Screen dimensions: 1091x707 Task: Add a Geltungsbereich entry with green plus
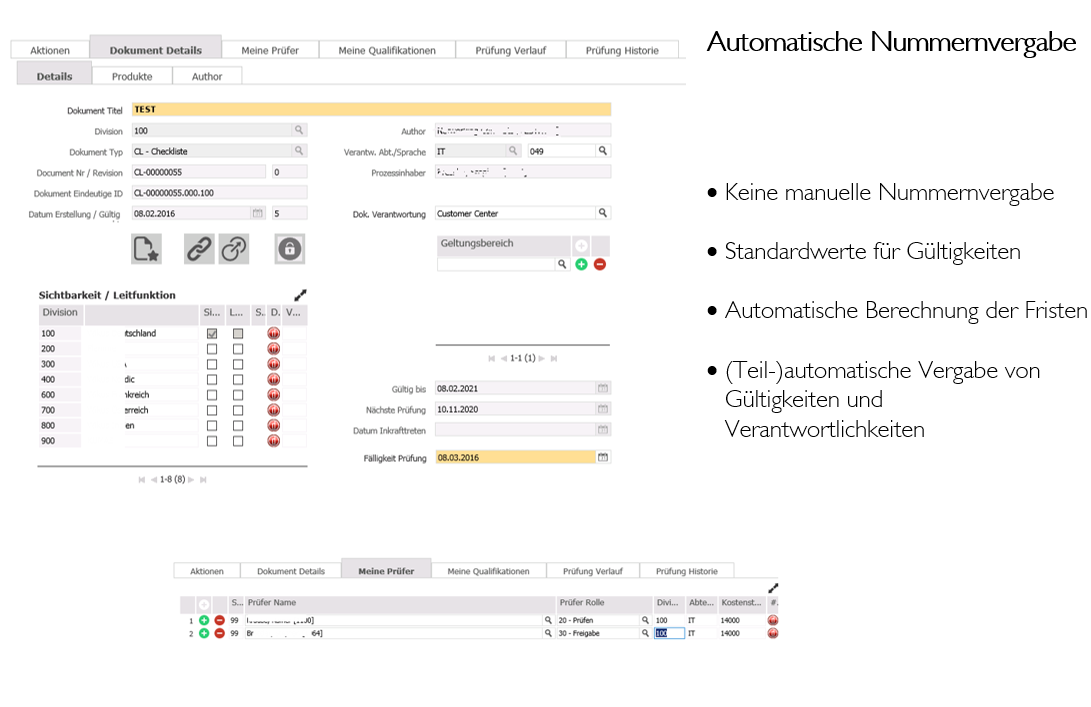[582, 264]
